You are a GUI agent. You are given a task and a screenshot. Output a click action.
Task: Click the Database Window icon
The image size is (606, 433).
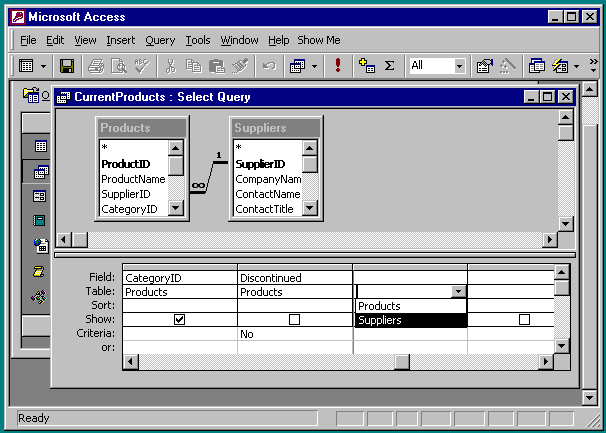[x=536, y=66]
